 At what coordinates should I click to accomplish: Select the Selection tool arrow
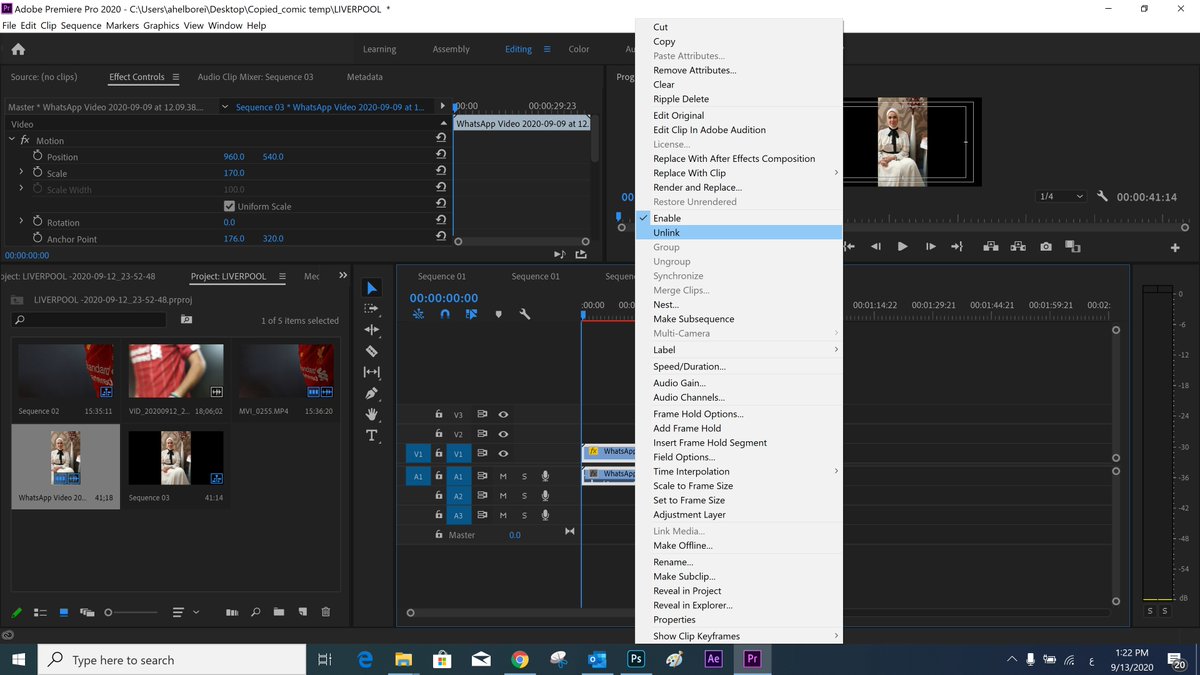[x=371, y=288]
